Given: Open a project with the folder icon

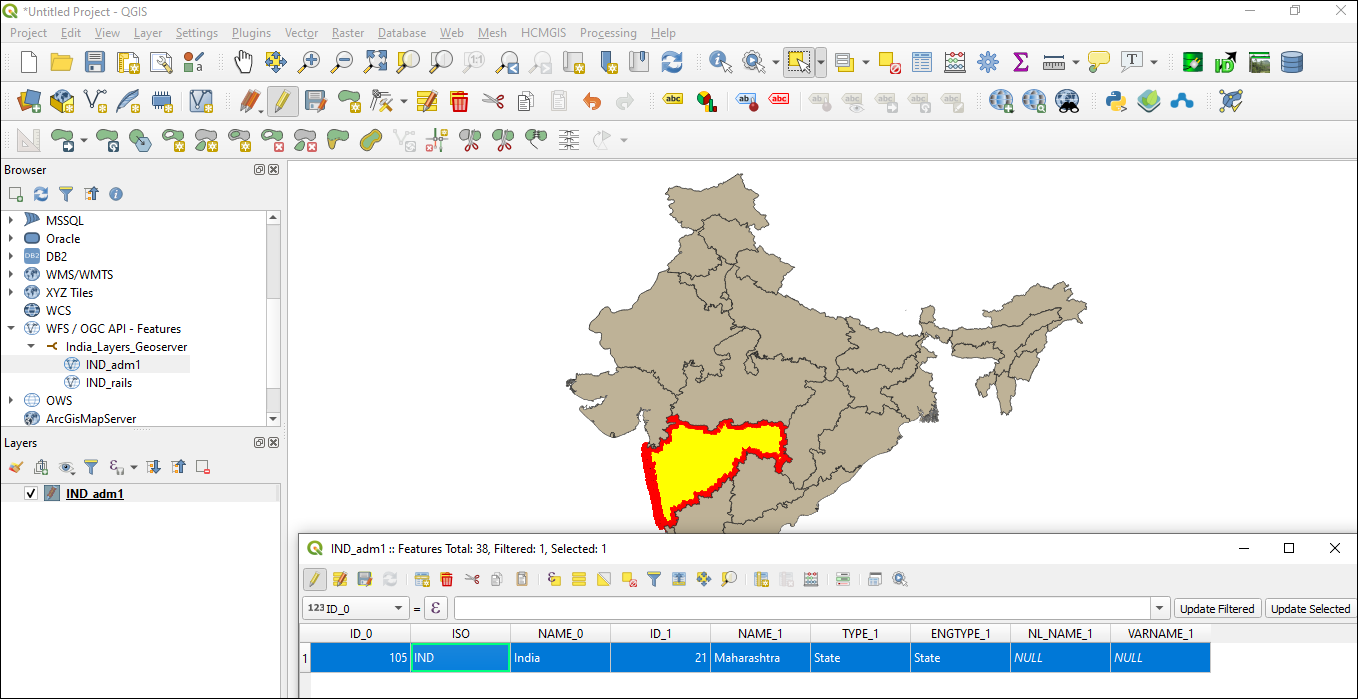Looking at the screenshot, I should click(62, 62).
